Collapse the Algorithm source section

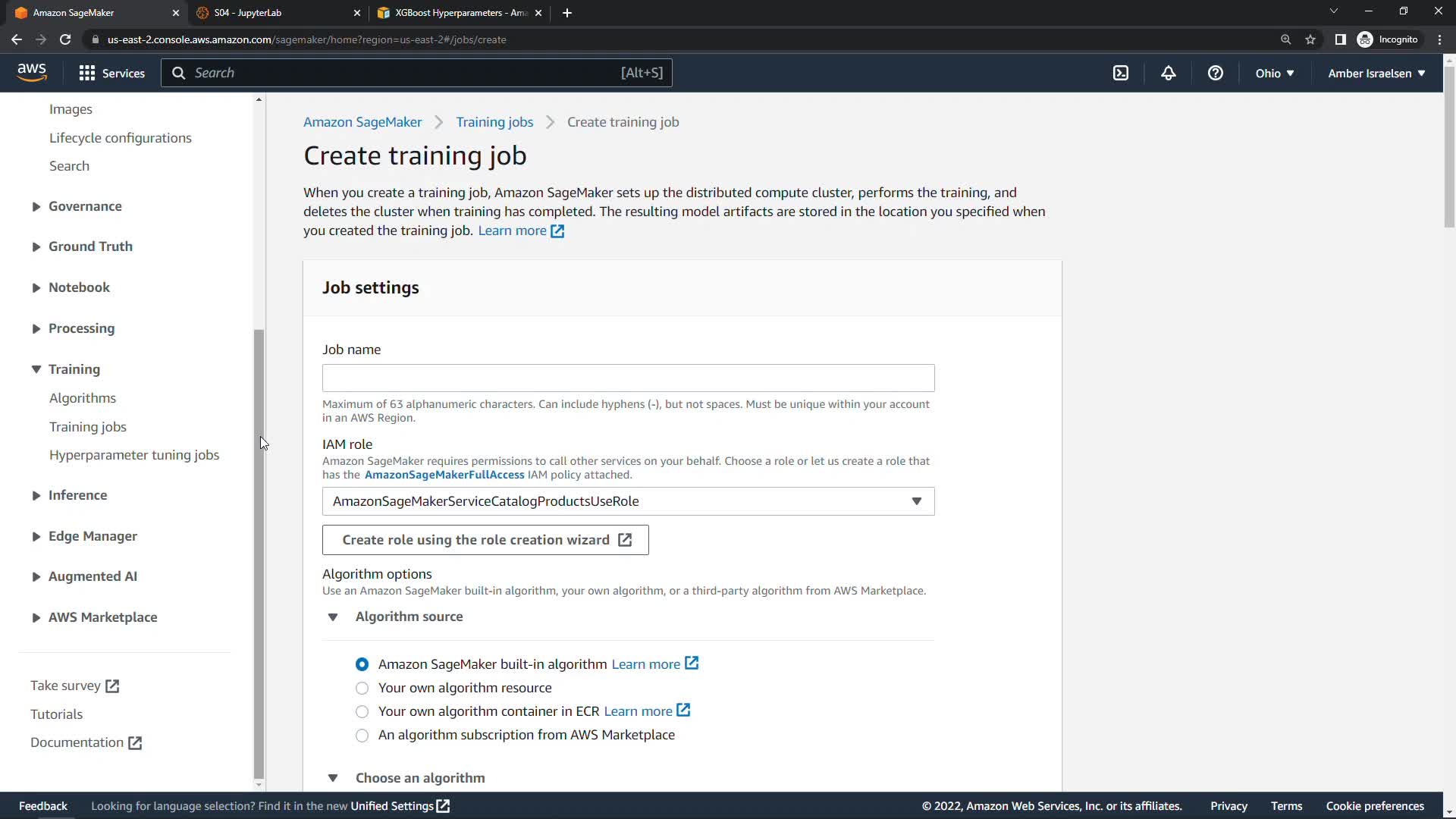point(333,617)
